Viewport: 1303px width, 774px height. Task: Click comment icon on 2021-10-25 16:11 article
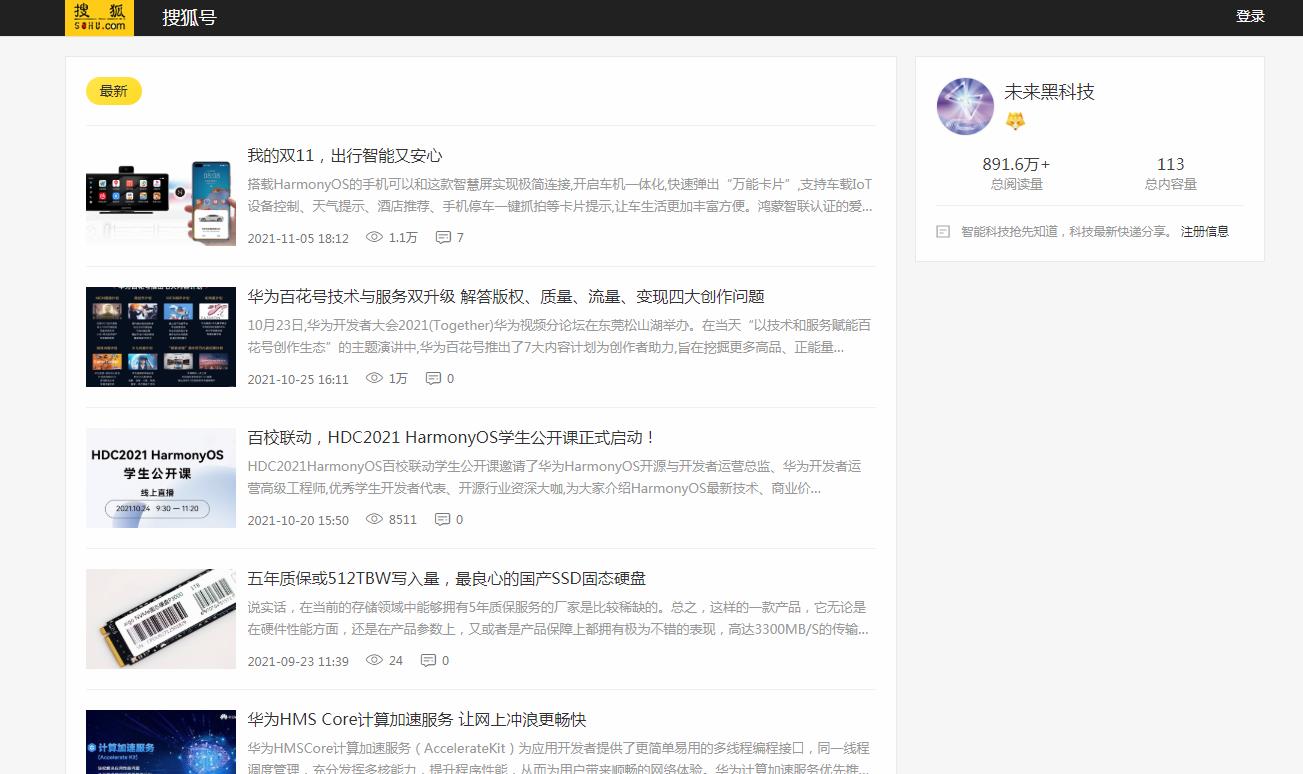point(433,379)
